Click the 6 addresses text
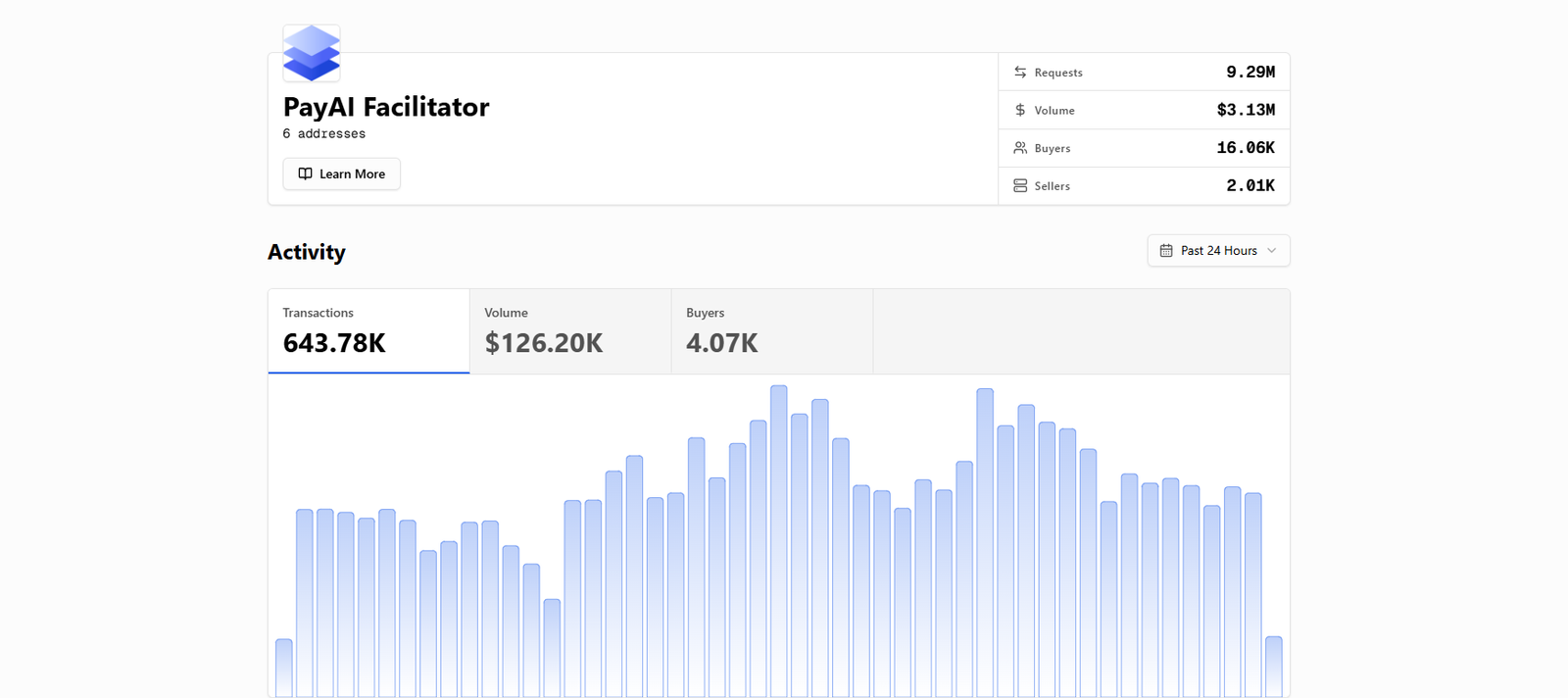Viewport: 1568px width, 698px height. [x=324, y=133]
